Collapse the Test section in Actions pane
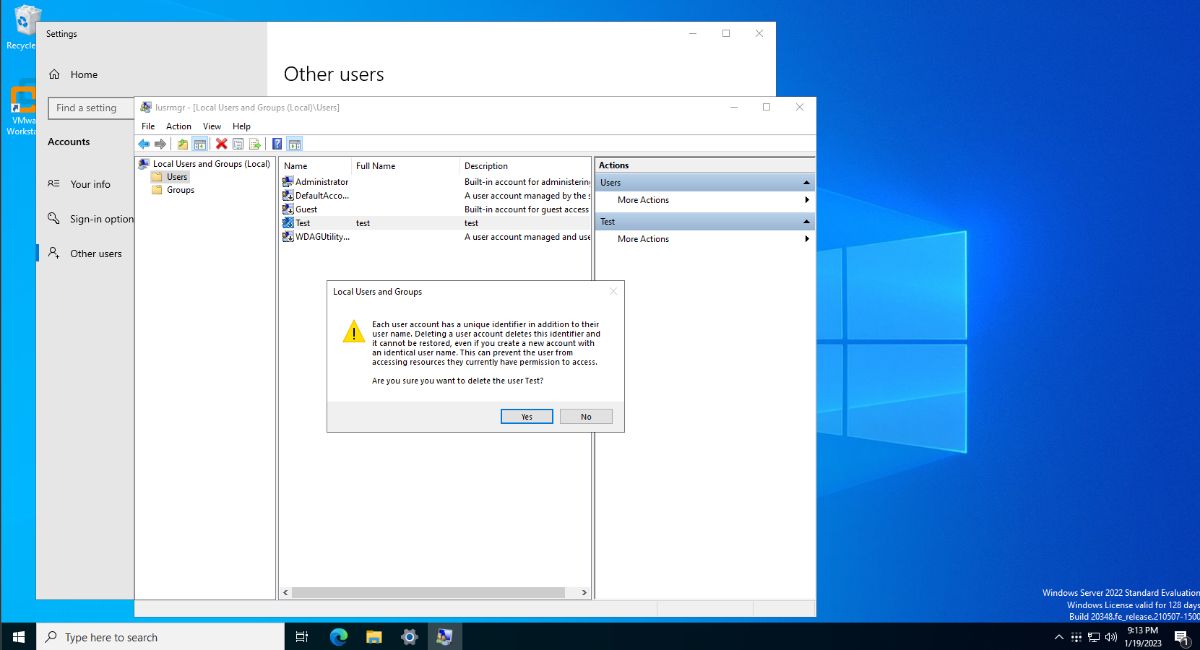1200x650 pixels. [x=806, y=221]
